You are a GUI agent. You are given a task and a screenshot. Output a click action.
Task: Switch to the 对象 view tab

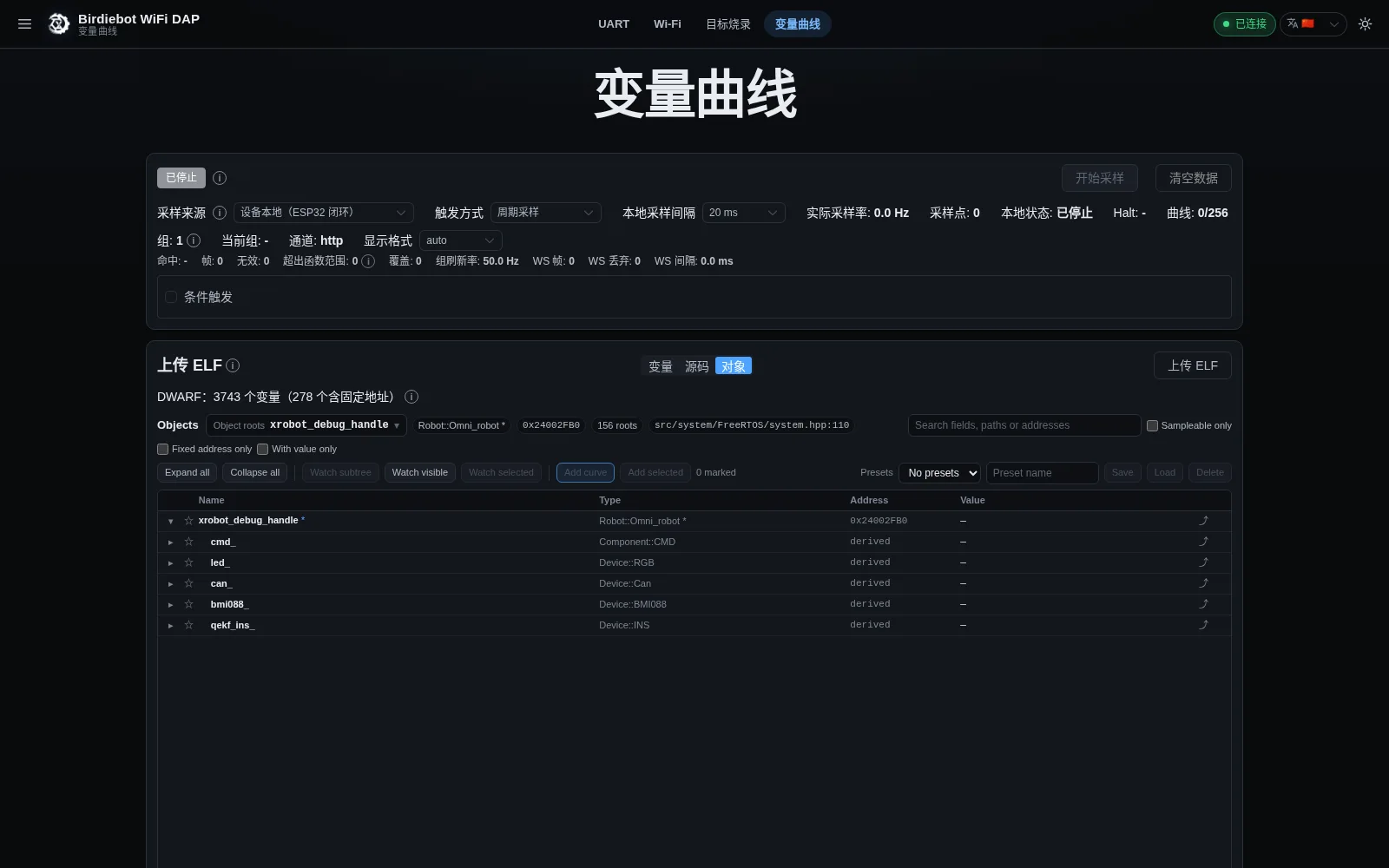[734, 366]
